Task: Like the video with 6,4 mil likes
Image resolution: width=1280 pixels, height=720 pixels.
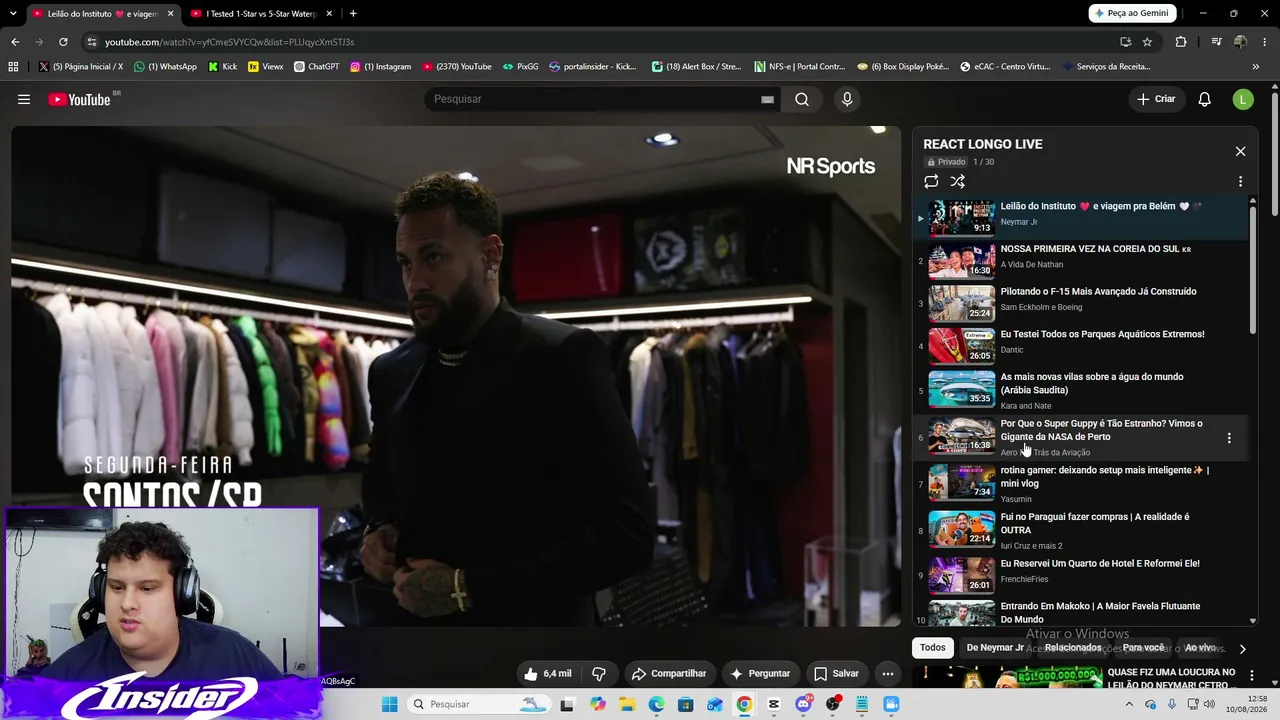Action: (x=548, y=673)
